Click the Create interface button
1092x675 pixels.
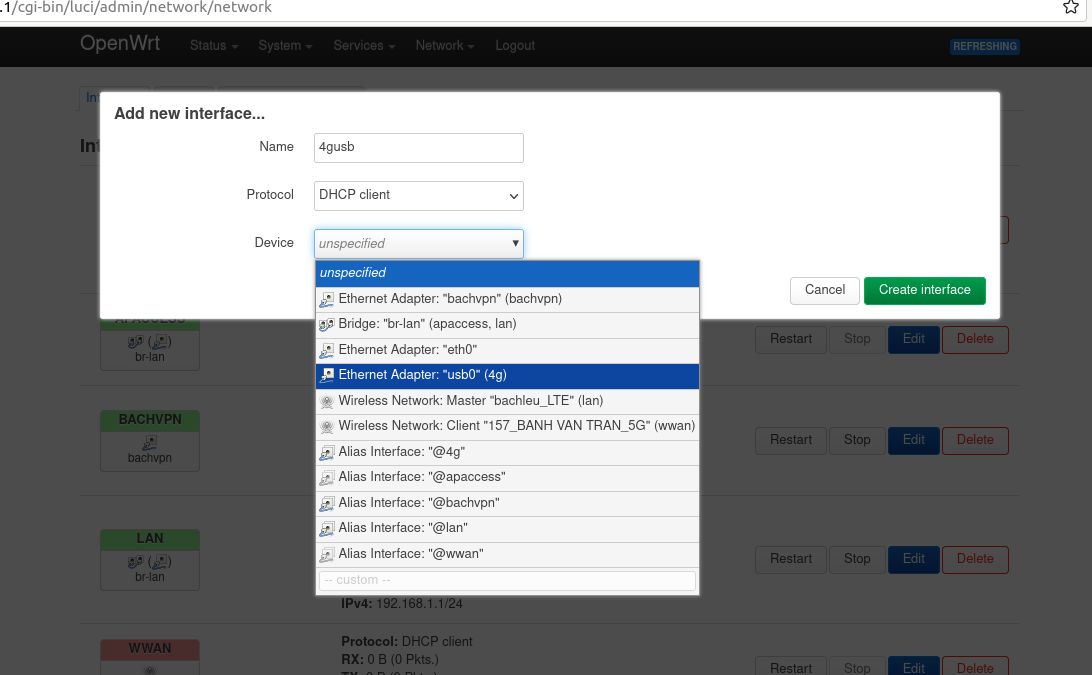click(x=924, y=290)
